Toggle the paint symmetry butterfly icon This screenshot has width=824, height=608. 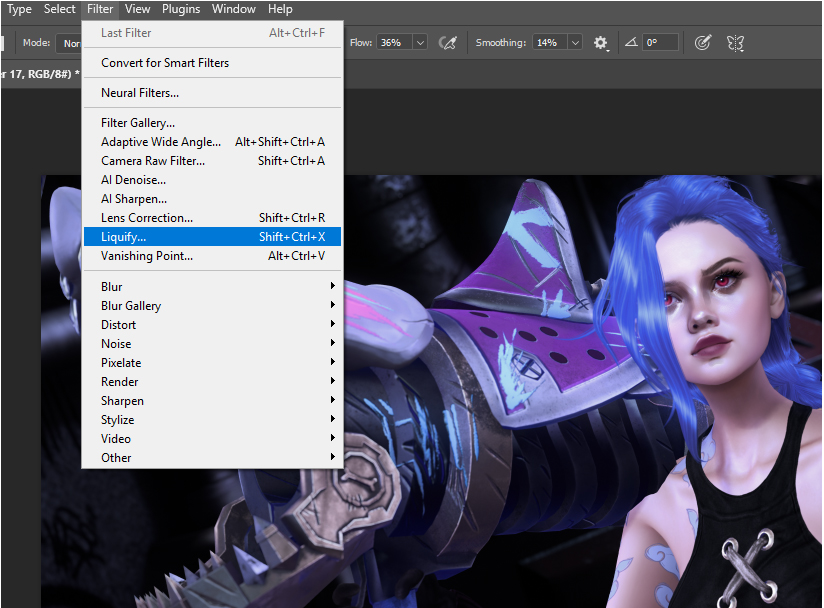[x=734, y=42]
